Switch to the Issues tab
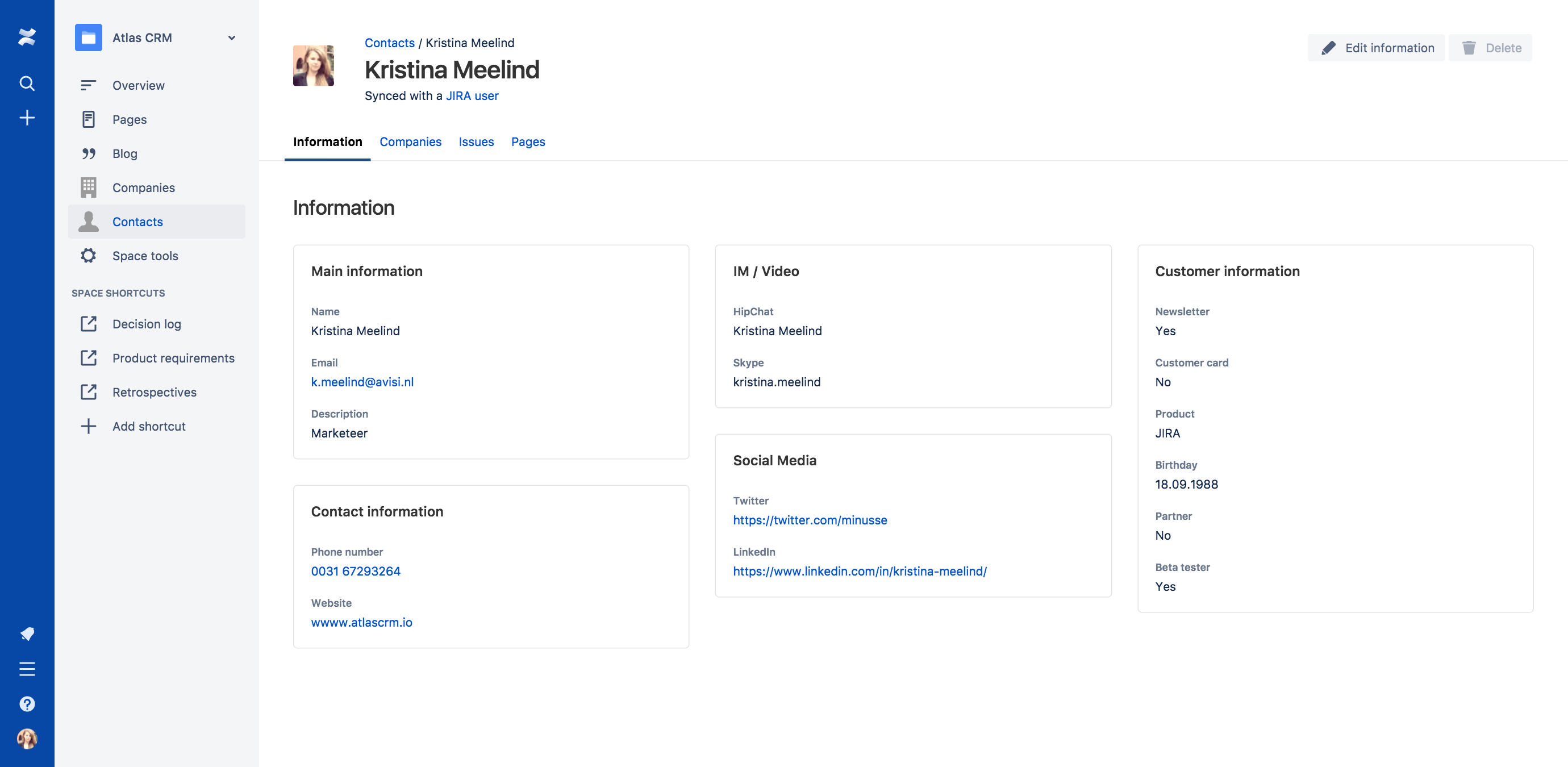1568x767 pixels. click(x=476, y=142)
